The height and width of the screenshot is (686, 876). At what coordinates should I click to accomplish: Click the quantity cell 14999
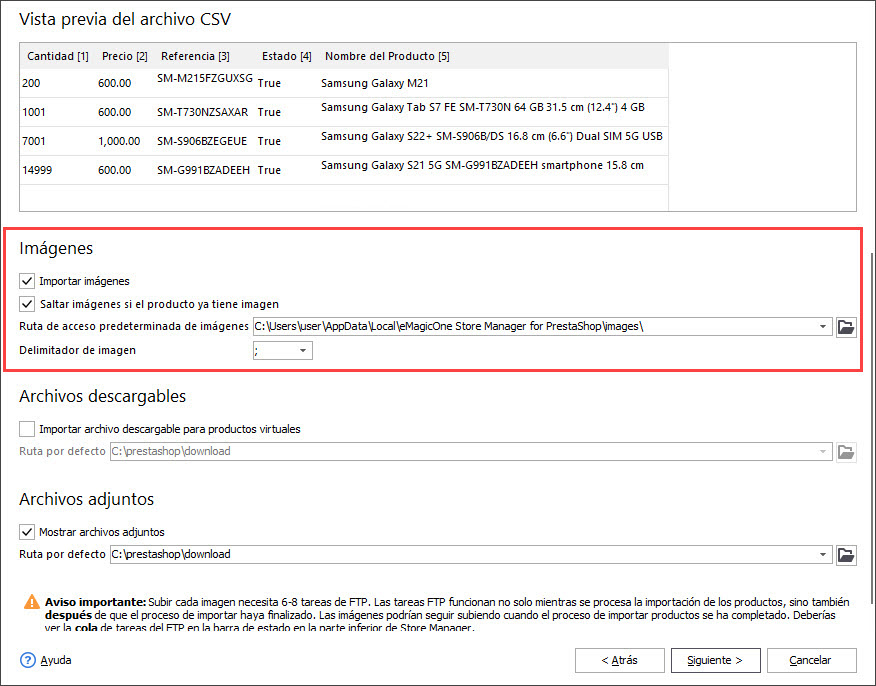point(37,170)
